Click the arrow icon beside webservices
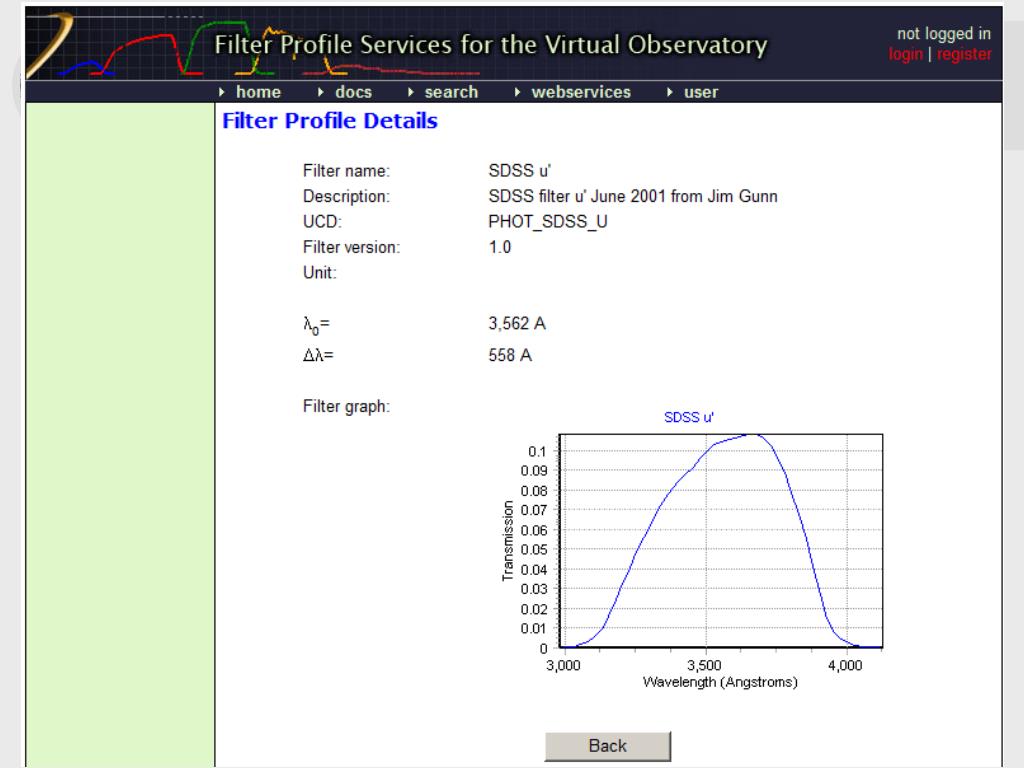Screen dimensions: 1024x768 click(517, 92)
